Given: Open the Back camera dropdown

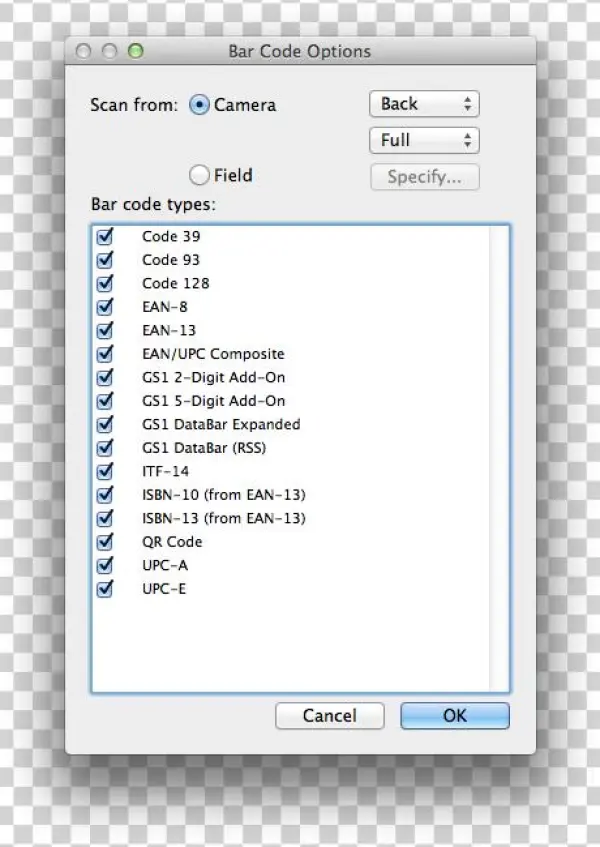Looking at the screenshot, I should click(x=424, y=104).
